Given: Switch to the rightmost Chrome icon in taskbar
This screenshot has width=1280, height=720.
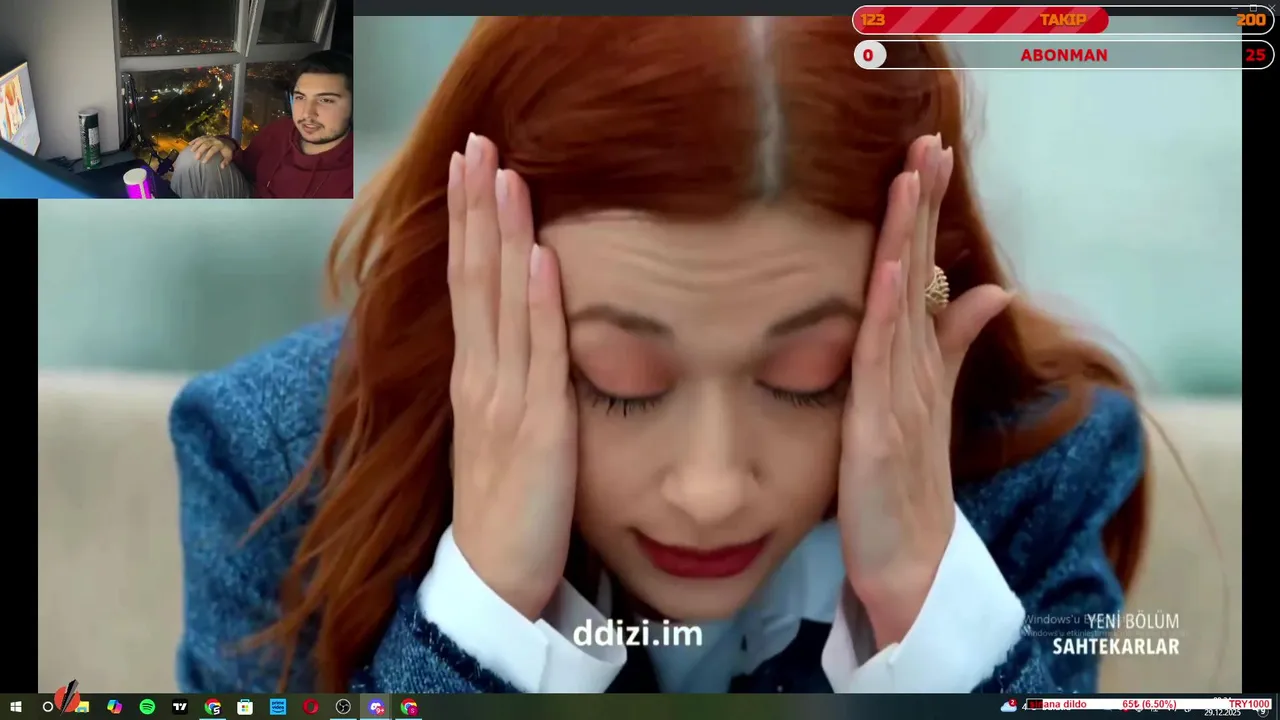Looking at the screenshot, I should click(408, 707).
